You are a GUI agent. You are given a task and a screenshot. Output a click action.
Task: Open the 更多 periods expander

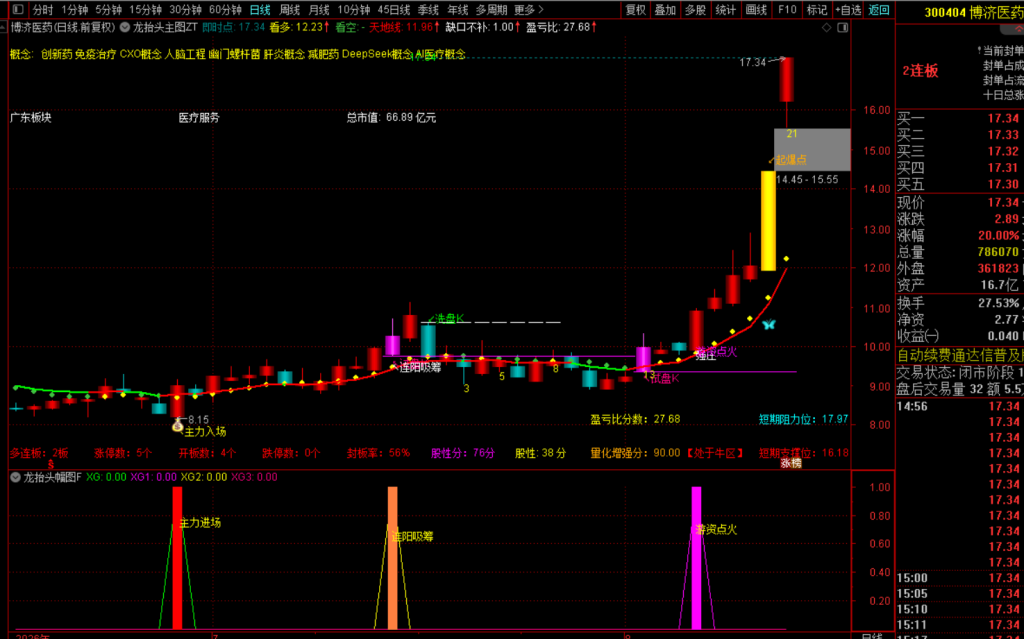click(x=528, y=10)
